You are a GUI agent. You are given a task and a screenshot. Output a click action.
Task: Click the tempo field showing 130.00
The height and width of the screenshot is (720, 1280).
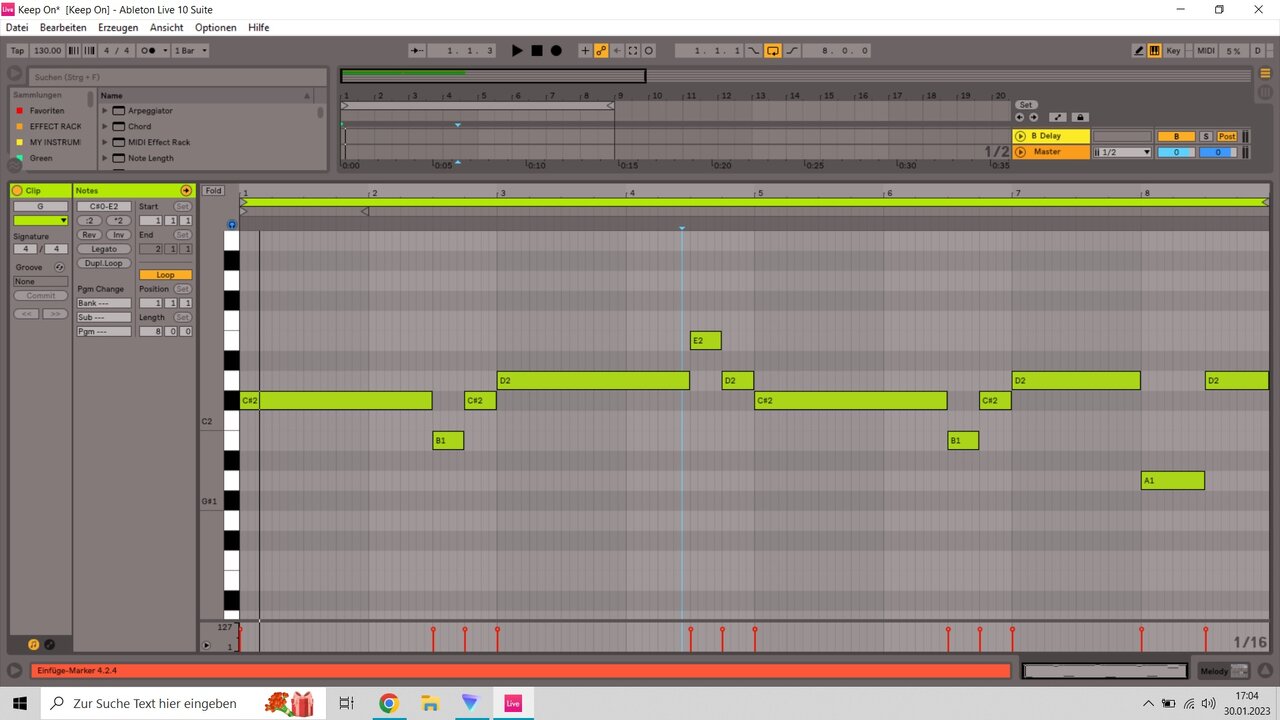tap(47, 50)
